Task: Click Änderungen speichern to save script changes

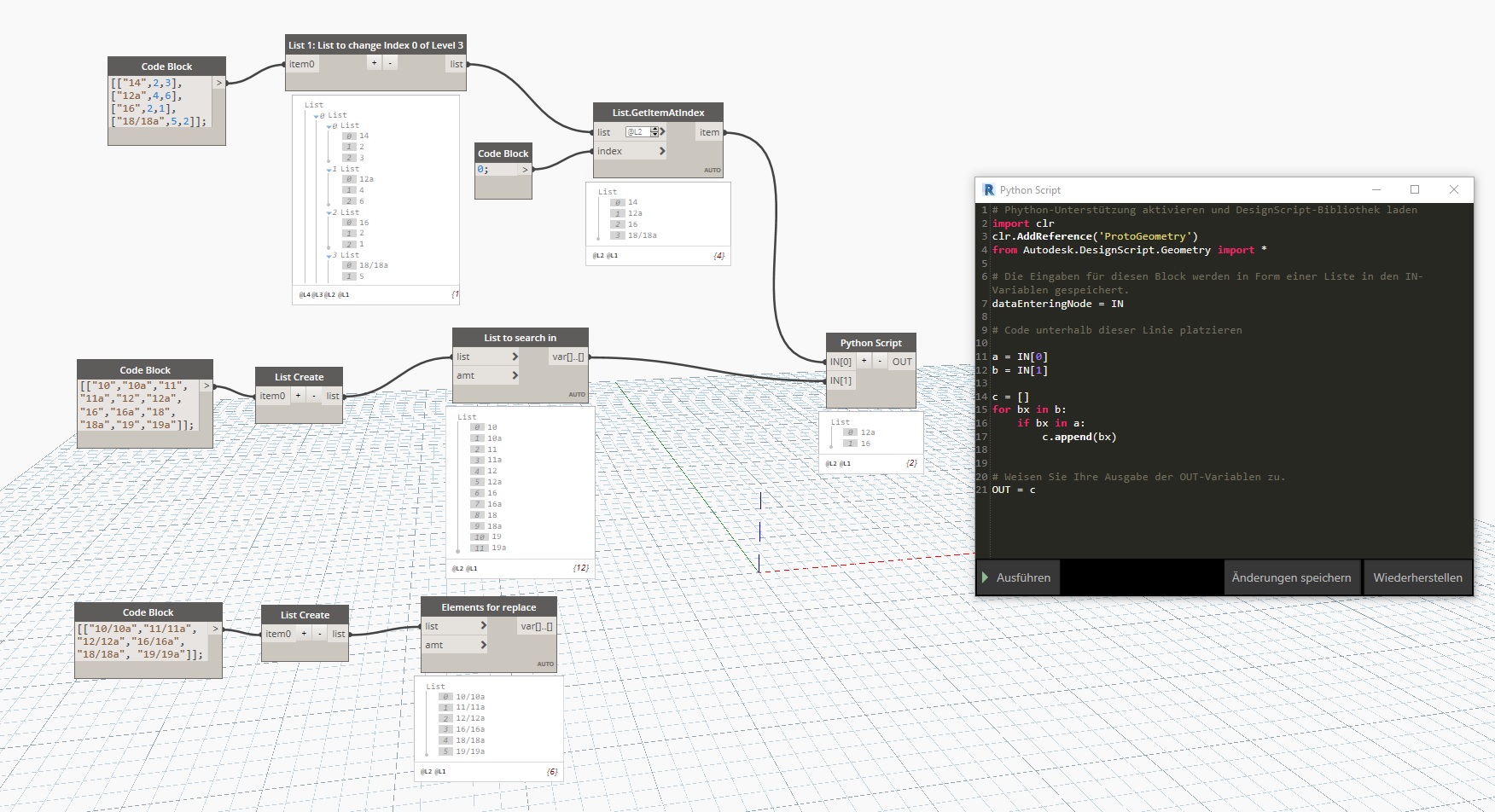Action: [x=1291, y=577]
